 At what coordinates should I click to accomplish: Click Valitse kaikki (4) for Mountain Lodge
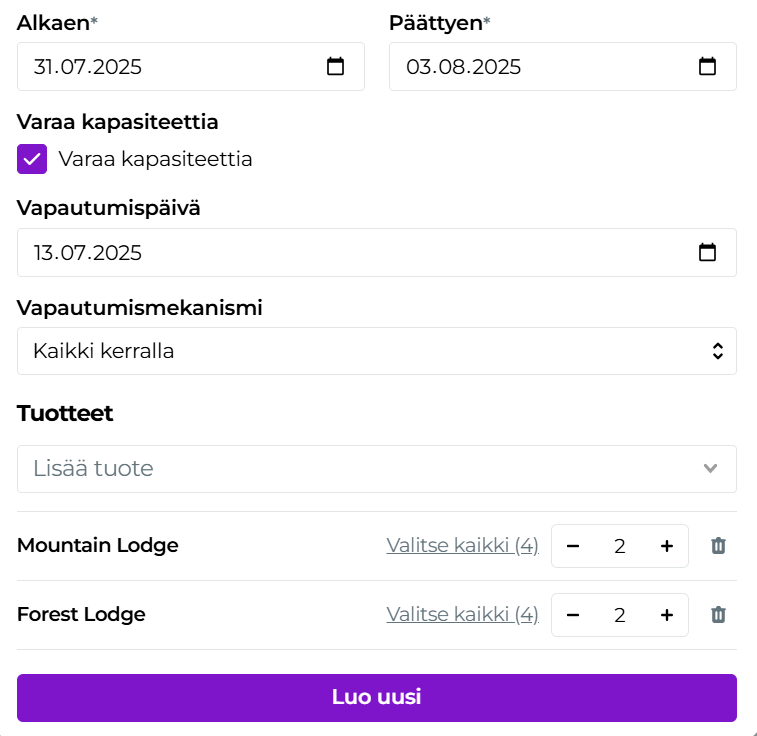[462, 546]
